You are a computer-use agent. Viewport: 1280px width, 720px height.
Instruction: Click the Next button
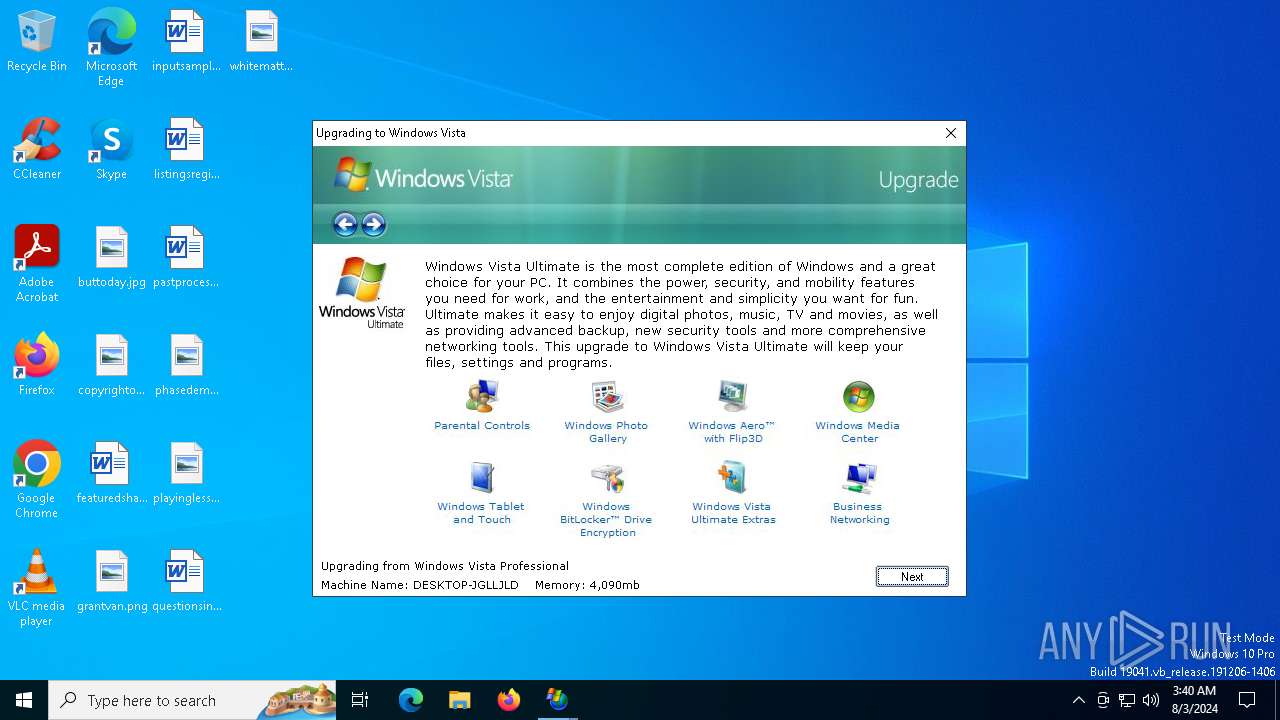(x=912, y=576)
